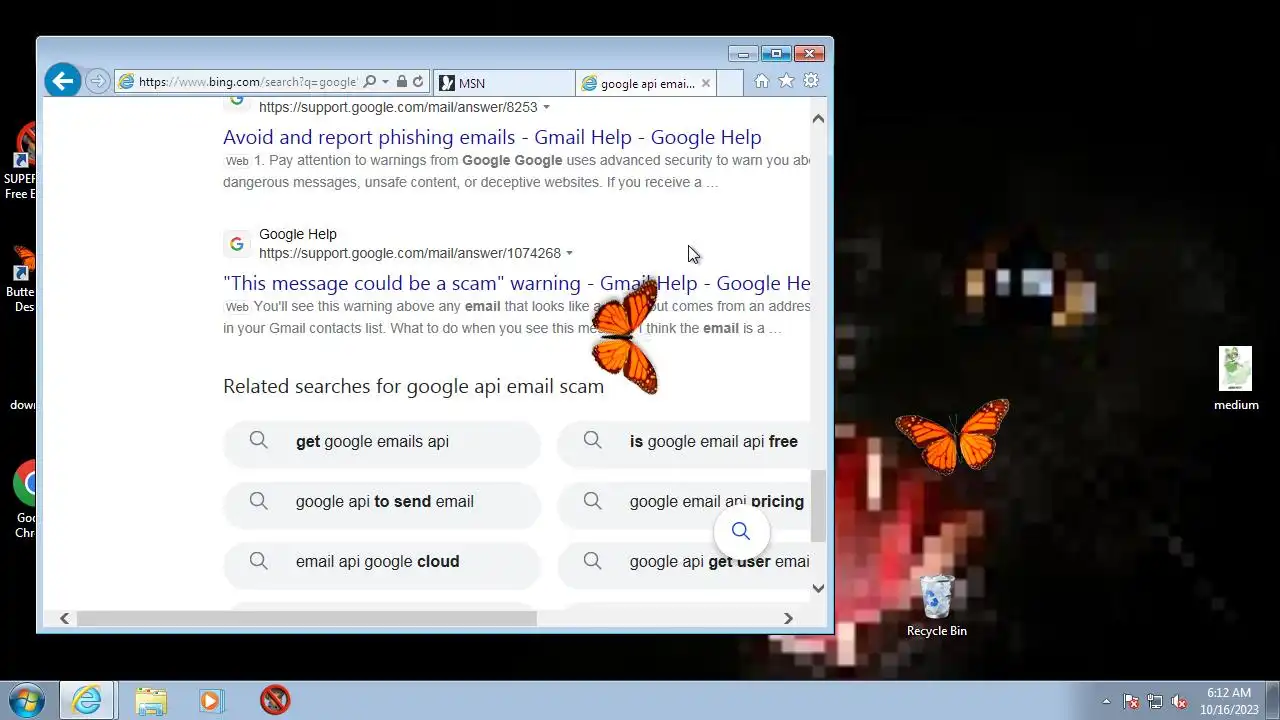Click the Action Center flag tray icon
This screenshot has height=720, width=1280.
click(1131, 701)
